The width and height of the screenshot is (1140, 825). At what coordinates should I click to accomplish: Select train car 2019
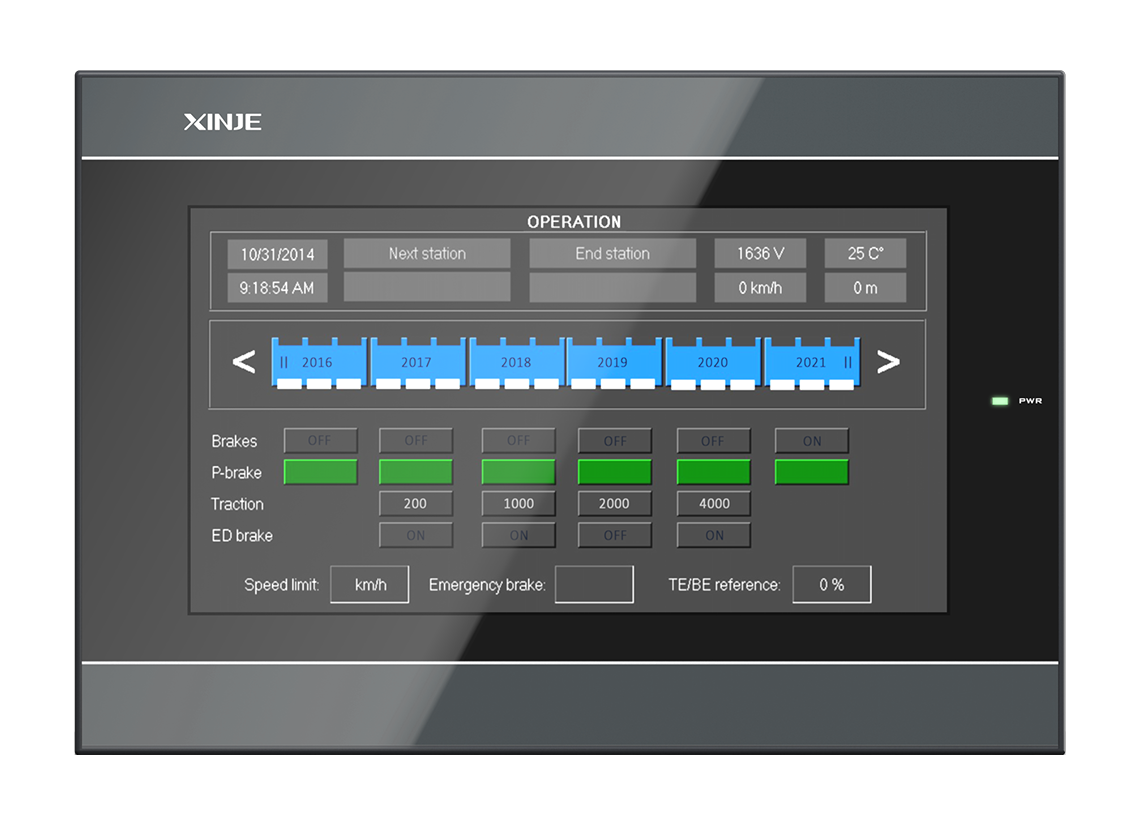coord(613,362)
